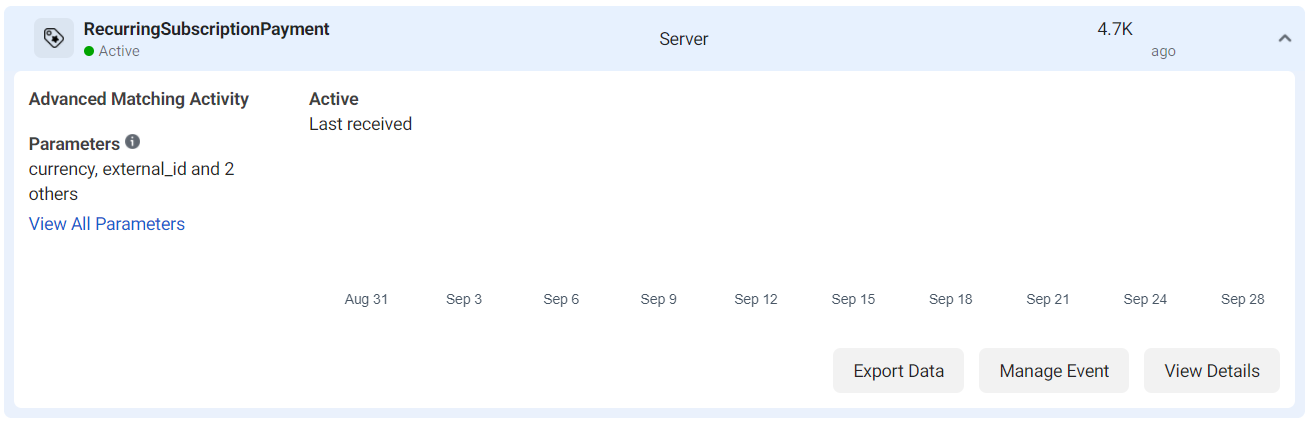Viewport: 1311px width, 423px height.
Task: Click the Parameters heading label
Action: [x=74, y=144]
